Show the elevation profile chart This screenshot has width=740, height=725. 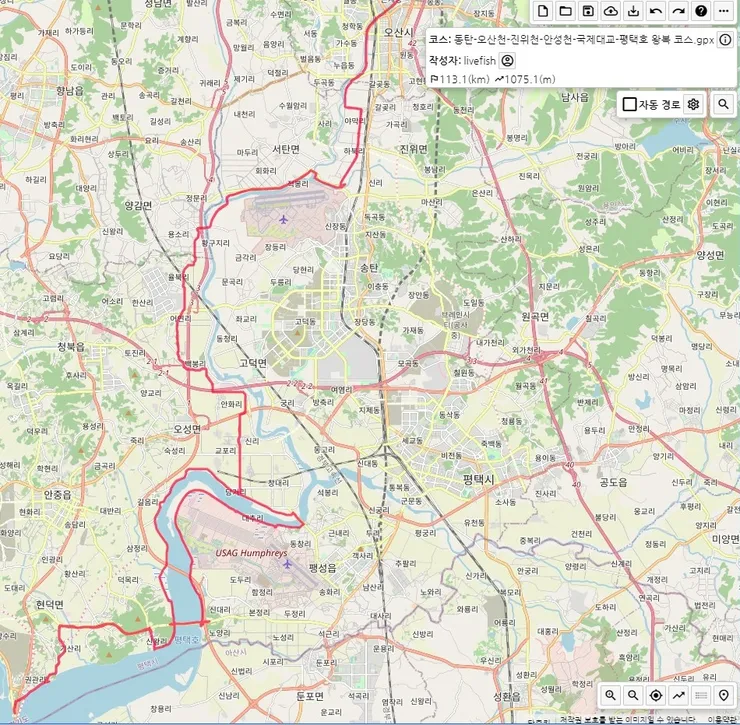click(x=679, y=695)
